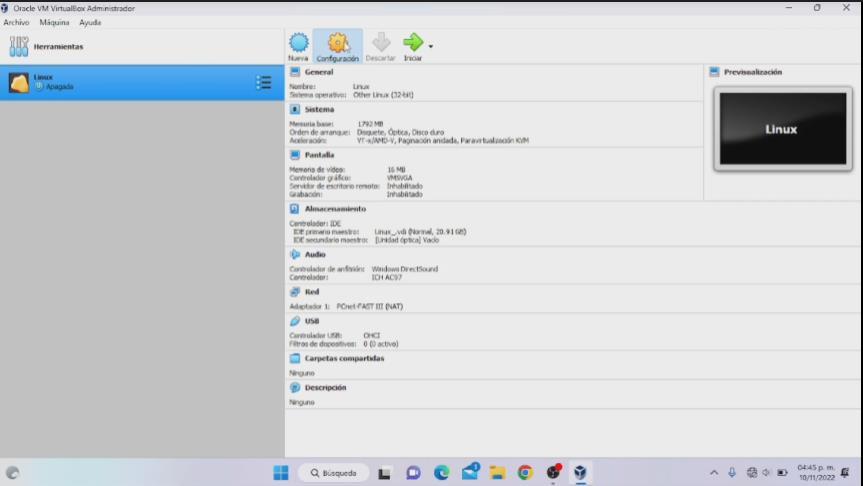863x486 pixels.
Task: Open the Mail app from the taskbar
Action: (x=470, y=472)
